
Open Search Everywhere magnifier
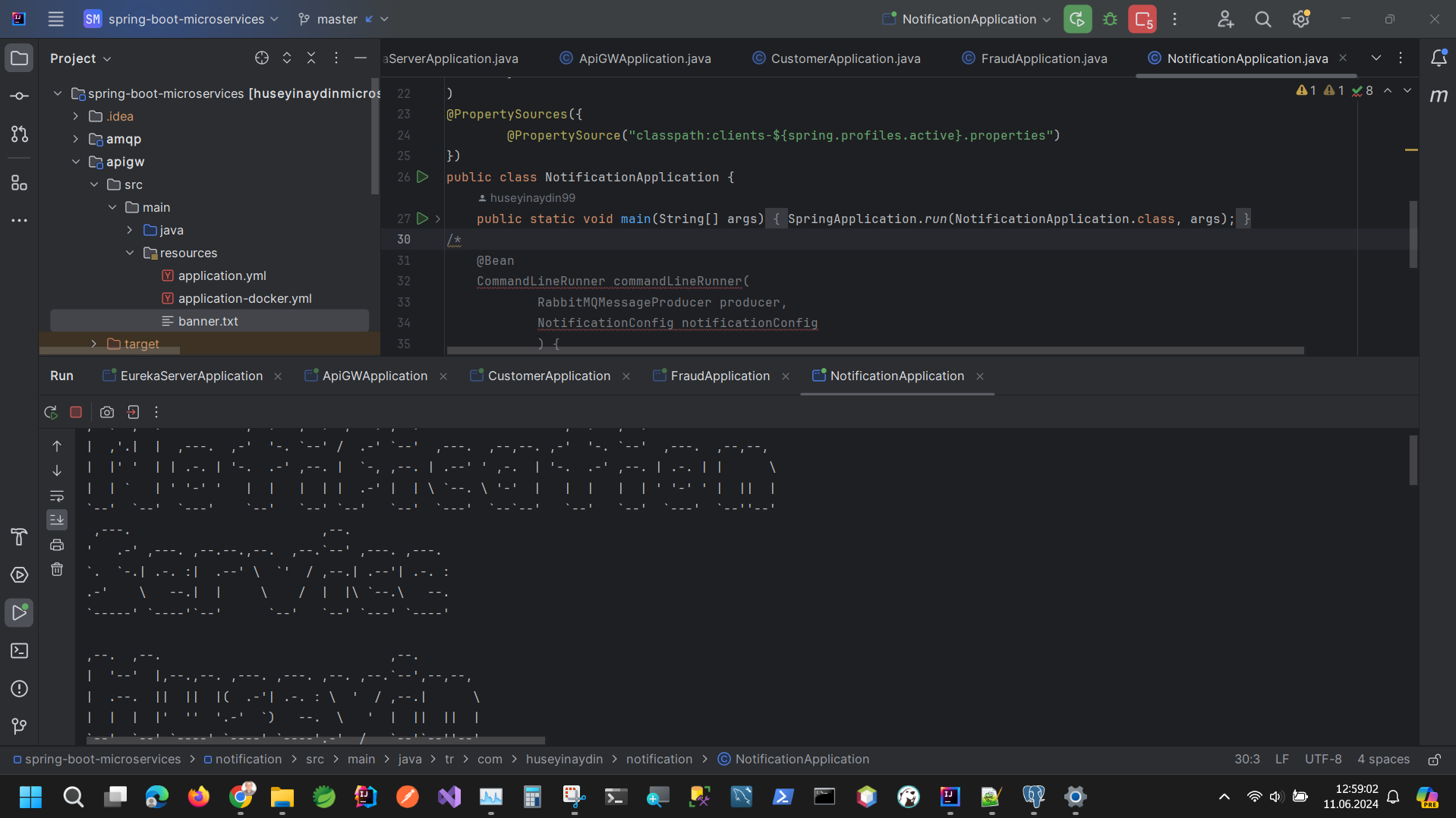coord(1263,19)
